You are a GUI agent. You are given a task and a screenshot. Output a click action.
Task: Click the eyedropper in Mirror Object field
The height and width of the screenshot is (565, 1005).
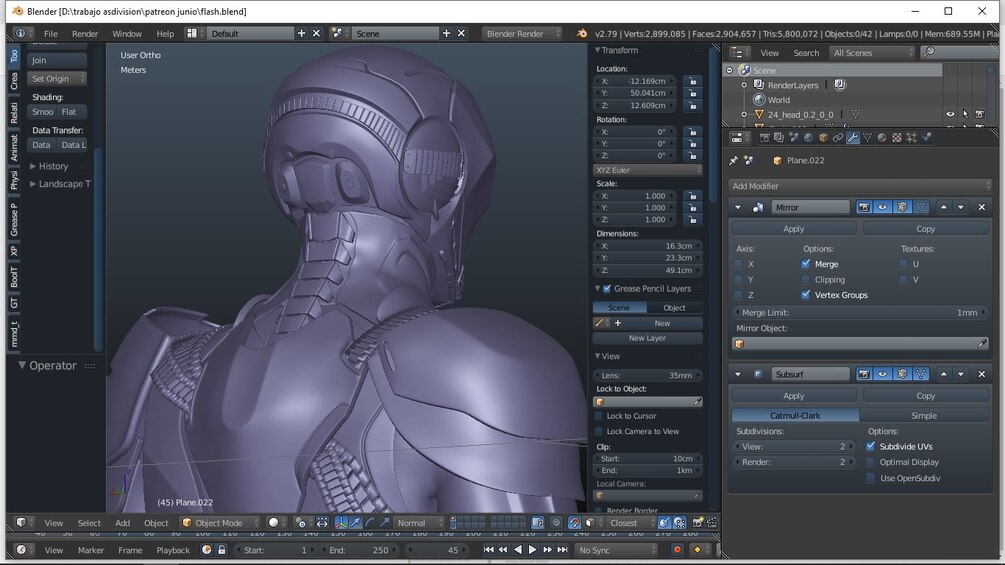tap(982, 344)
